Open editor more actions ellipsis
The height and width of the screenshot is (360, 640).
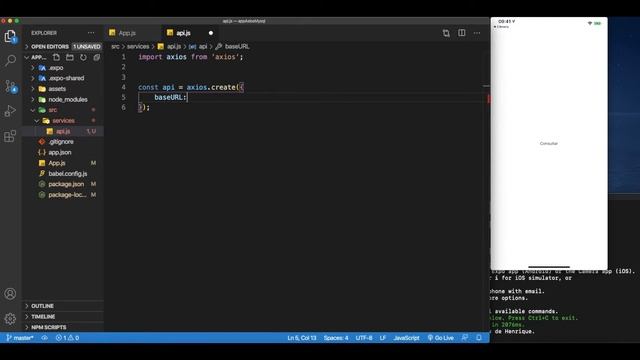[477, 33]
